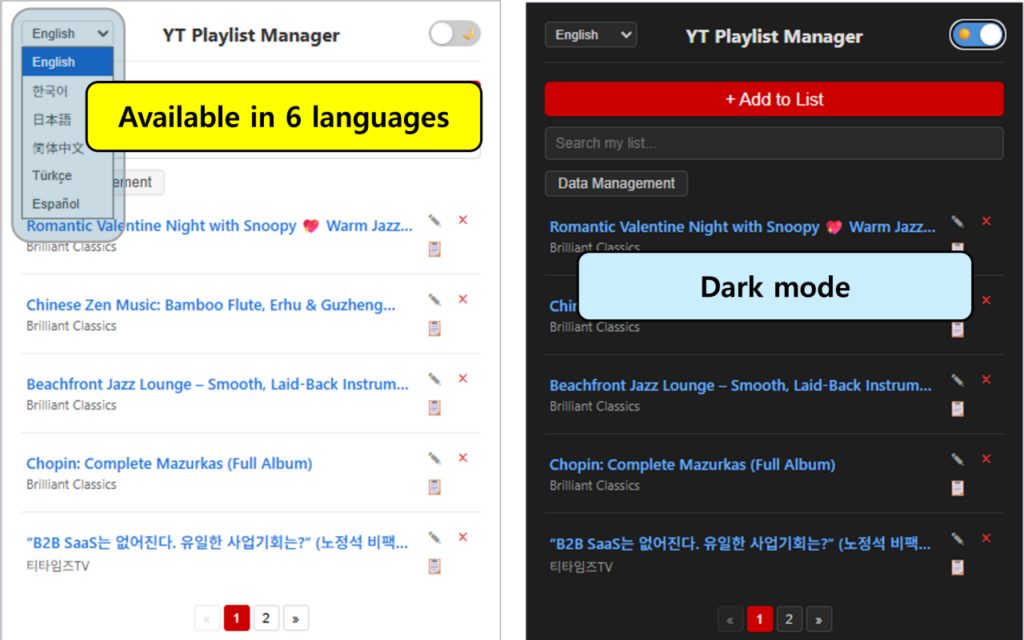1024x640 pixels.
Task: Choose 한국어 from the language list
Action: [x=50, y=91]
